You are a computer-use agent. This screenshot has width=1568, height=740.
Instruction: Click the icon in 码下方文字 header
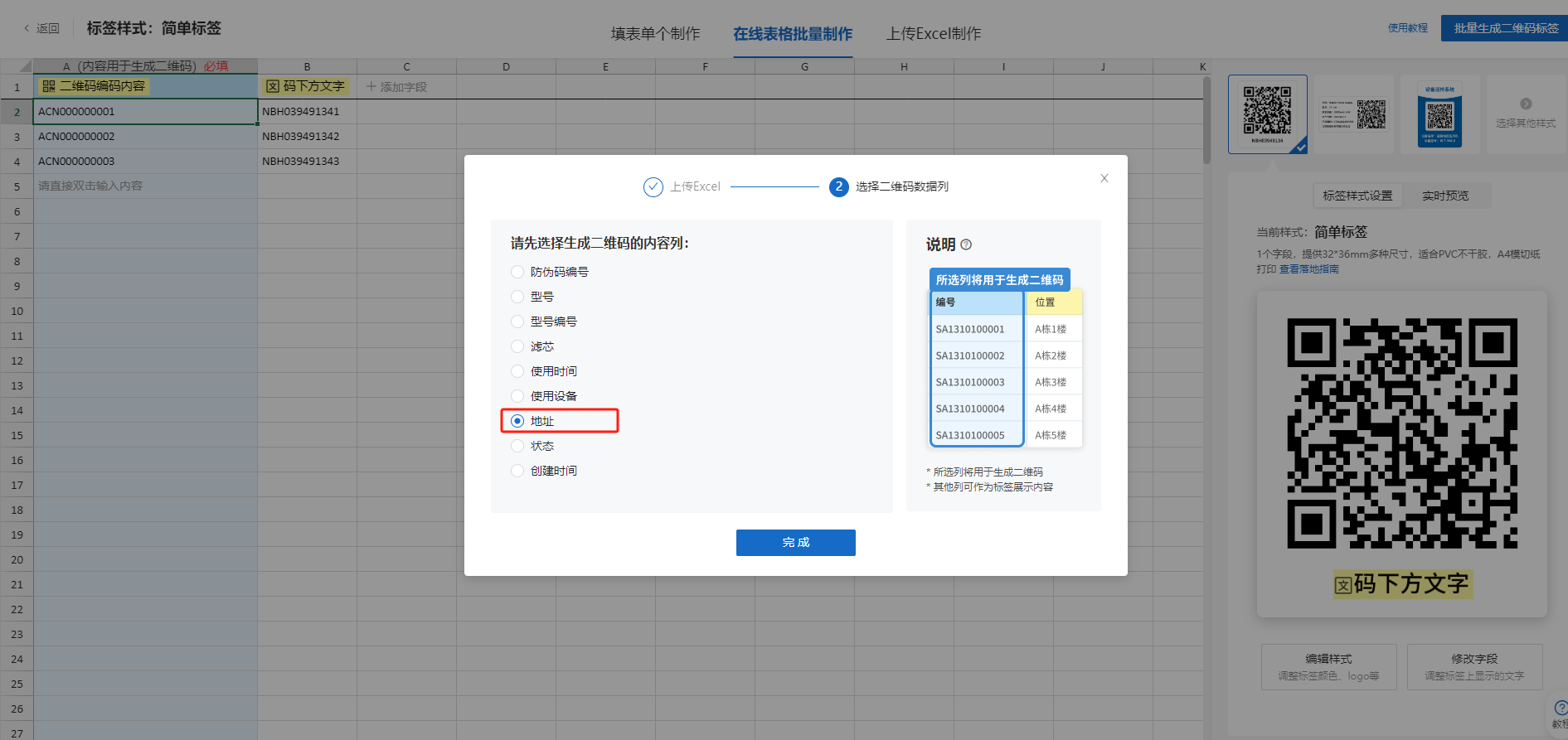pos(273,86)
